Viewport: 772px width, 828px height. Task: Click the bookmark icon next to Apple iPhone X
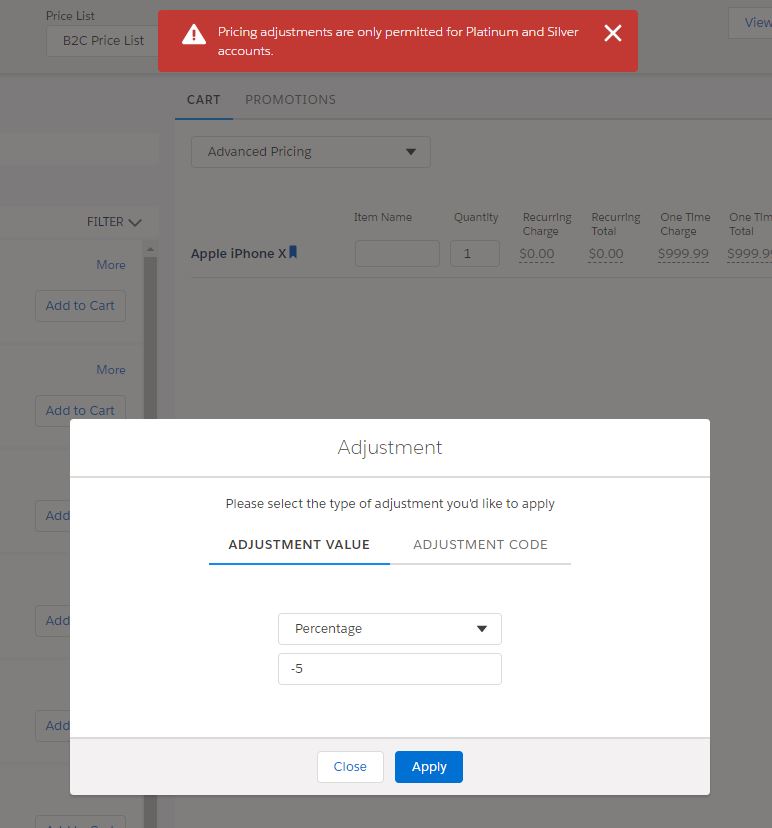293,252
